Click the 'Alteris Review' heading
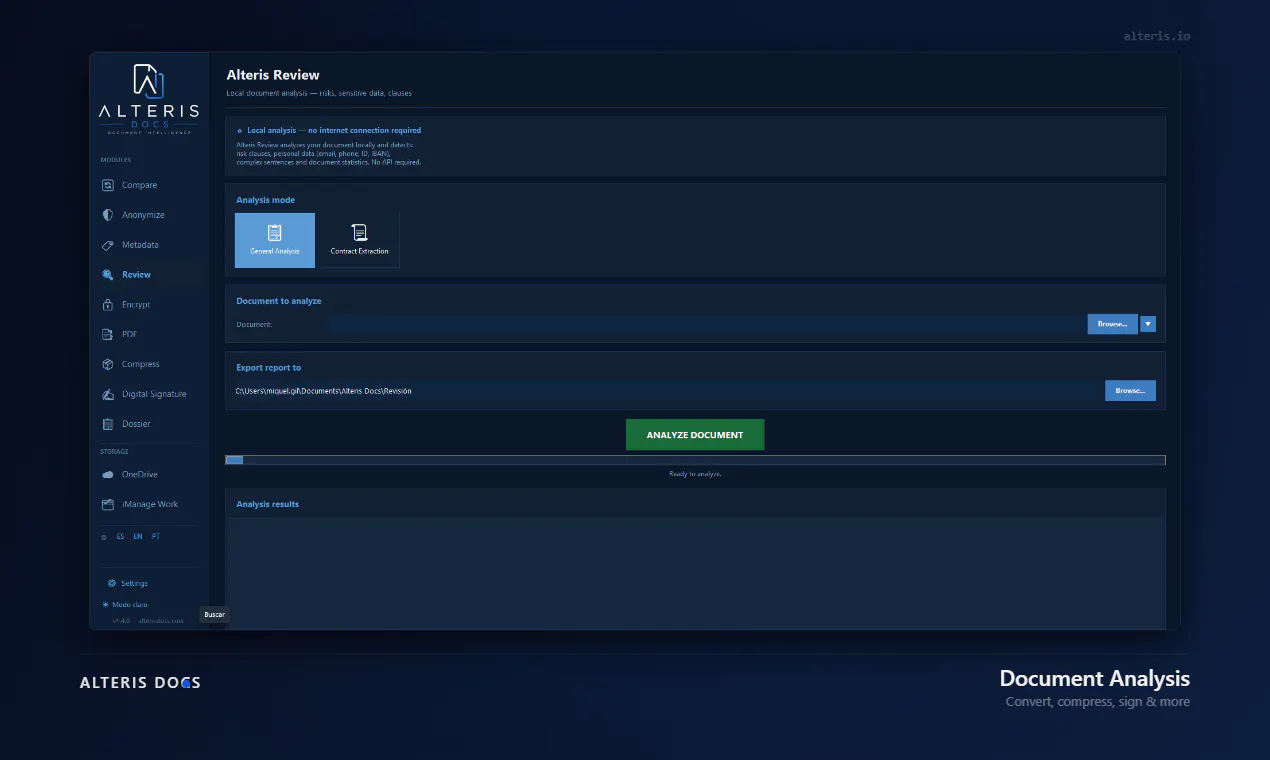 coord(273,75)
